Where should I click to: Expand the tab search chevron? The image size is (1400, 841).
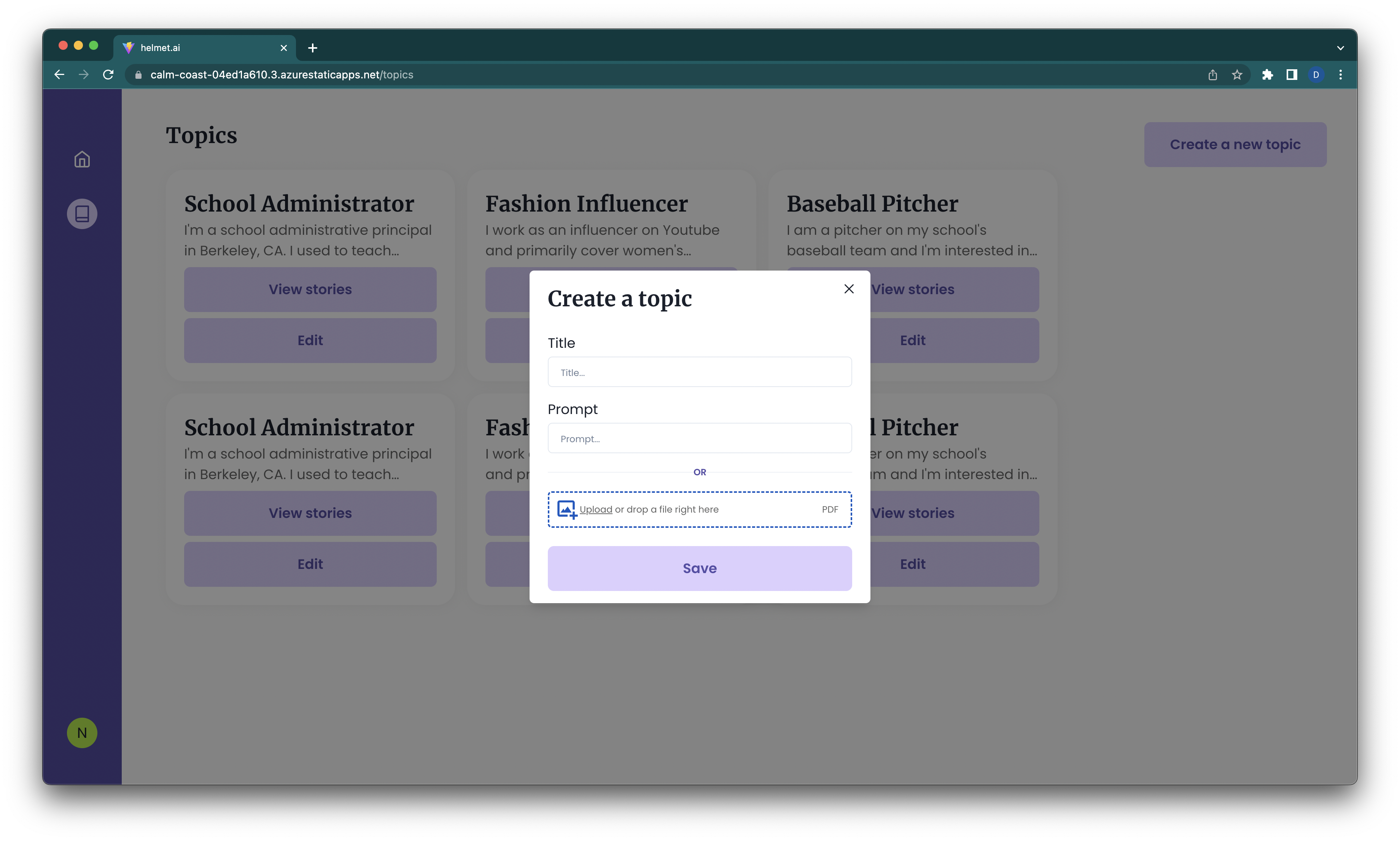(x=1341, y=48)
